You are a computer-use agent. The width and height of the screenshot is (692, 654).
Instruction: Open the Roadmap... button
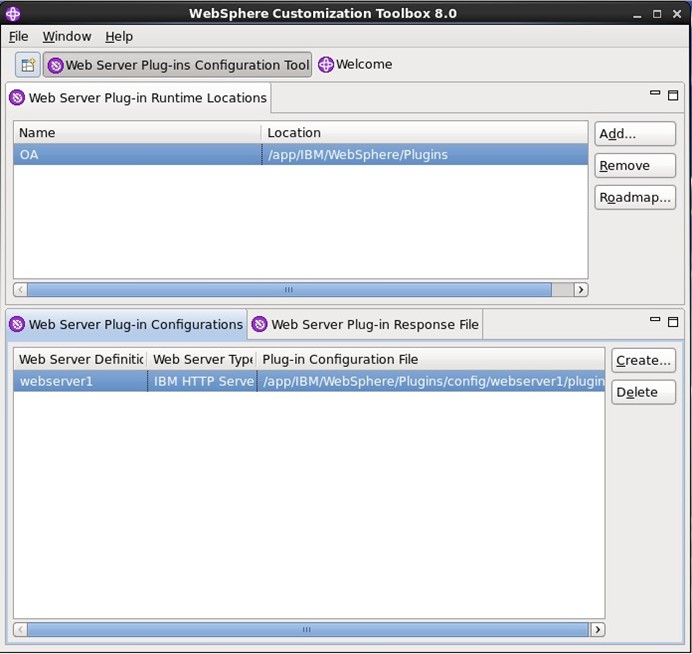[634, 197]
